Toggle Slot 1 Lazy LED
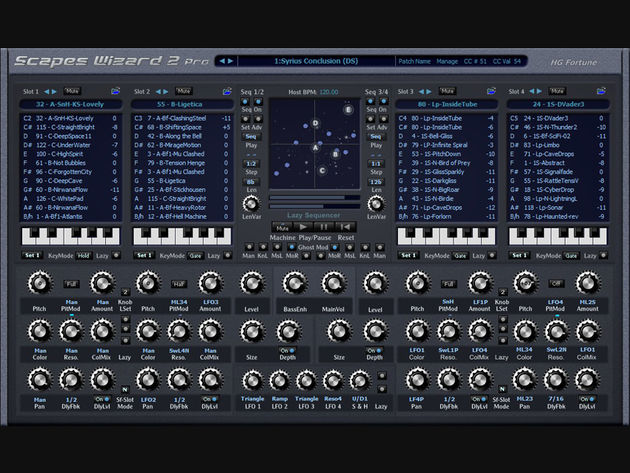 (x=116, y=255)
